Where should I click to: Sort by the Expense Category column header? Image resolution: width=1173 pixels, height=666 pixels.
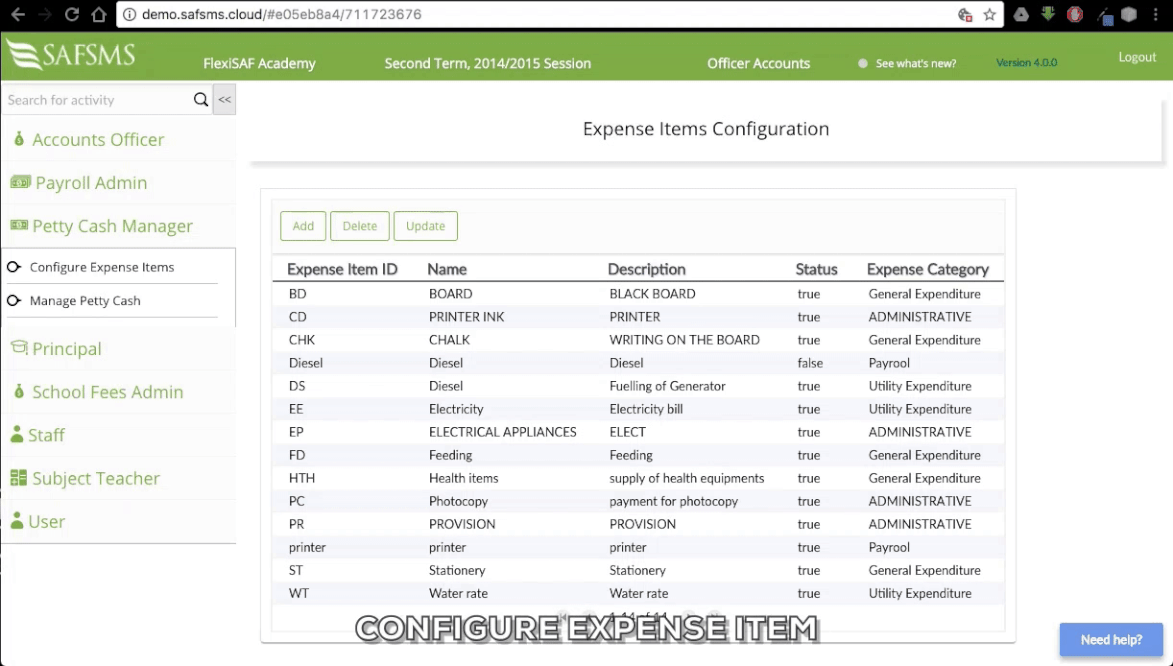[928, 269]
